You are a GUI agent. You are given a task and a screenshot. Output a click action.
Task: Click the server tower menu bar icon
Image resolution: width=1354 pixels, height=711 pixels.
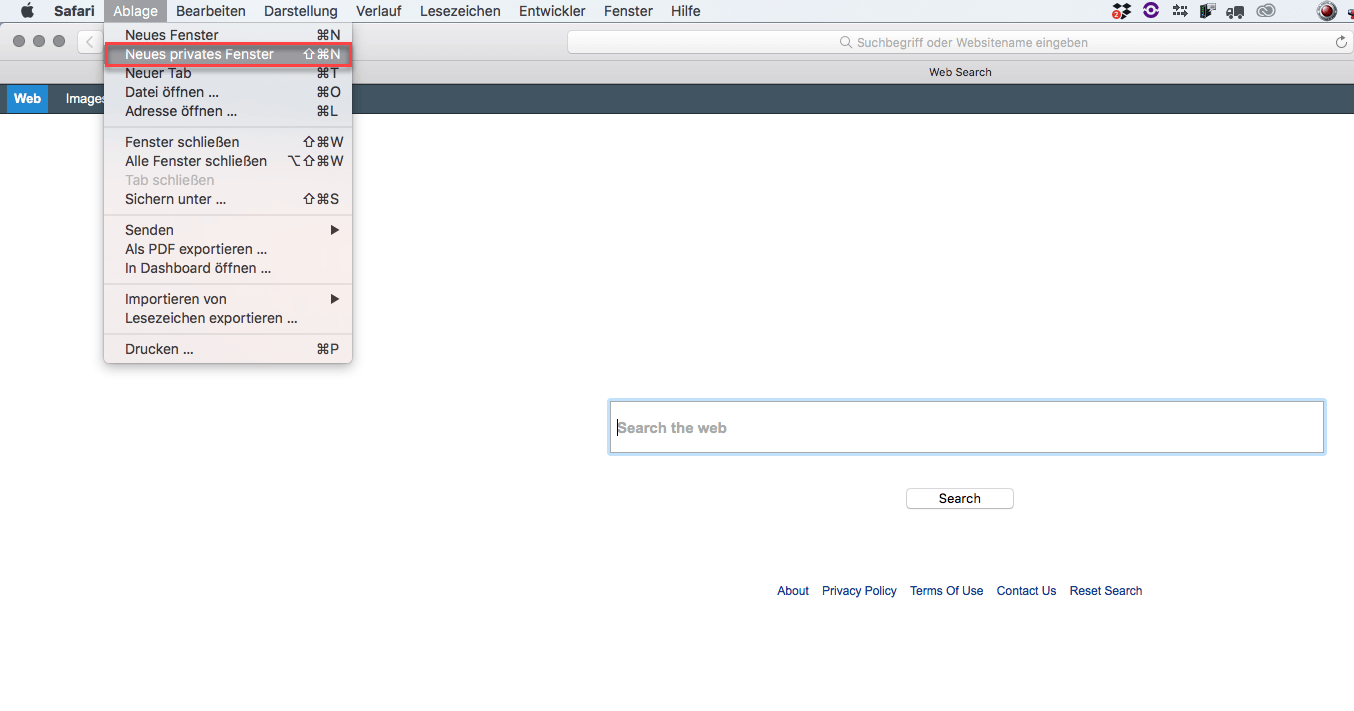click(1208, 11)
